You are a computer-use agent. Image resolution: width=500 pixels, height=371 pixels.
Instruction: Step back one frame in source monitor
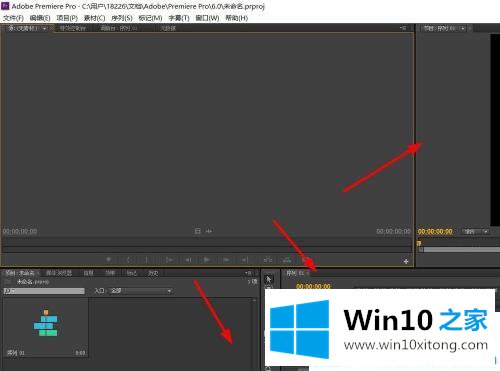188,259
